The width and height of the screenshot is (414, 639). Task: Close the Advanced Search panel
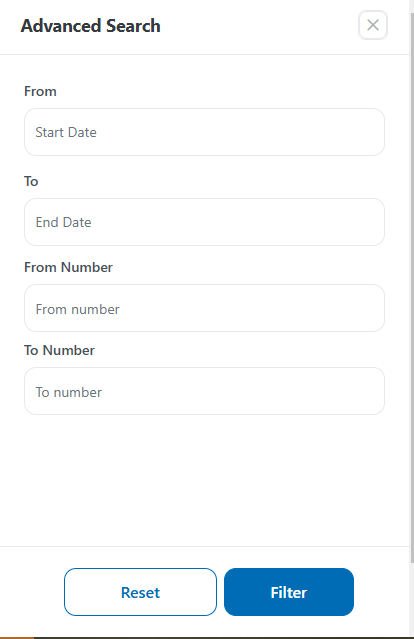(372, 25)
